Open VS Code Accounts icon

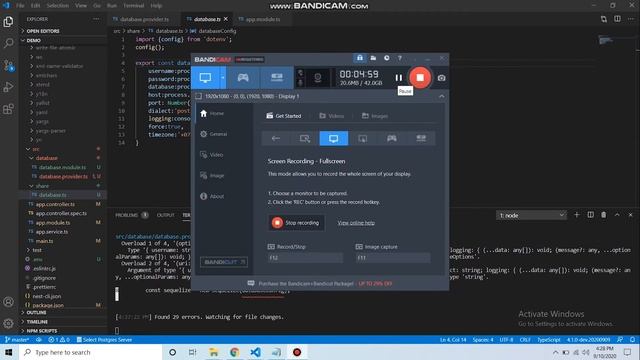[x=8, y=302]
